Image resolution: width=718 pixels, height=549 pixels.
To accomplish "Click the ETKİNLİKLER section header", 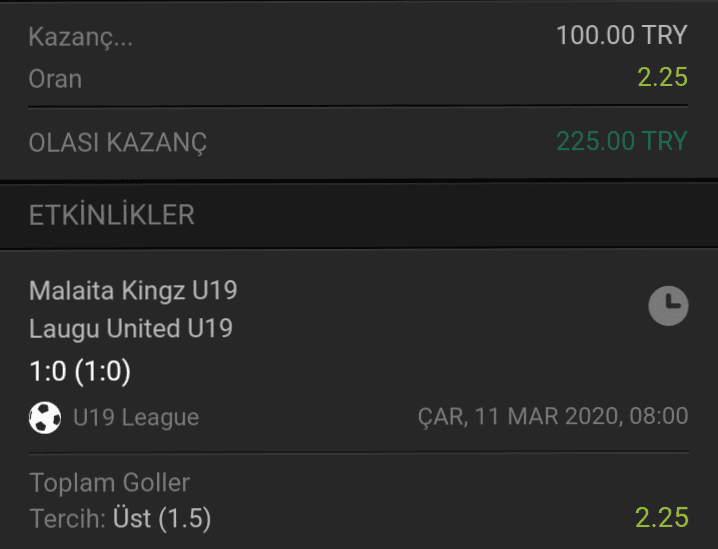I will pos(112,215).
